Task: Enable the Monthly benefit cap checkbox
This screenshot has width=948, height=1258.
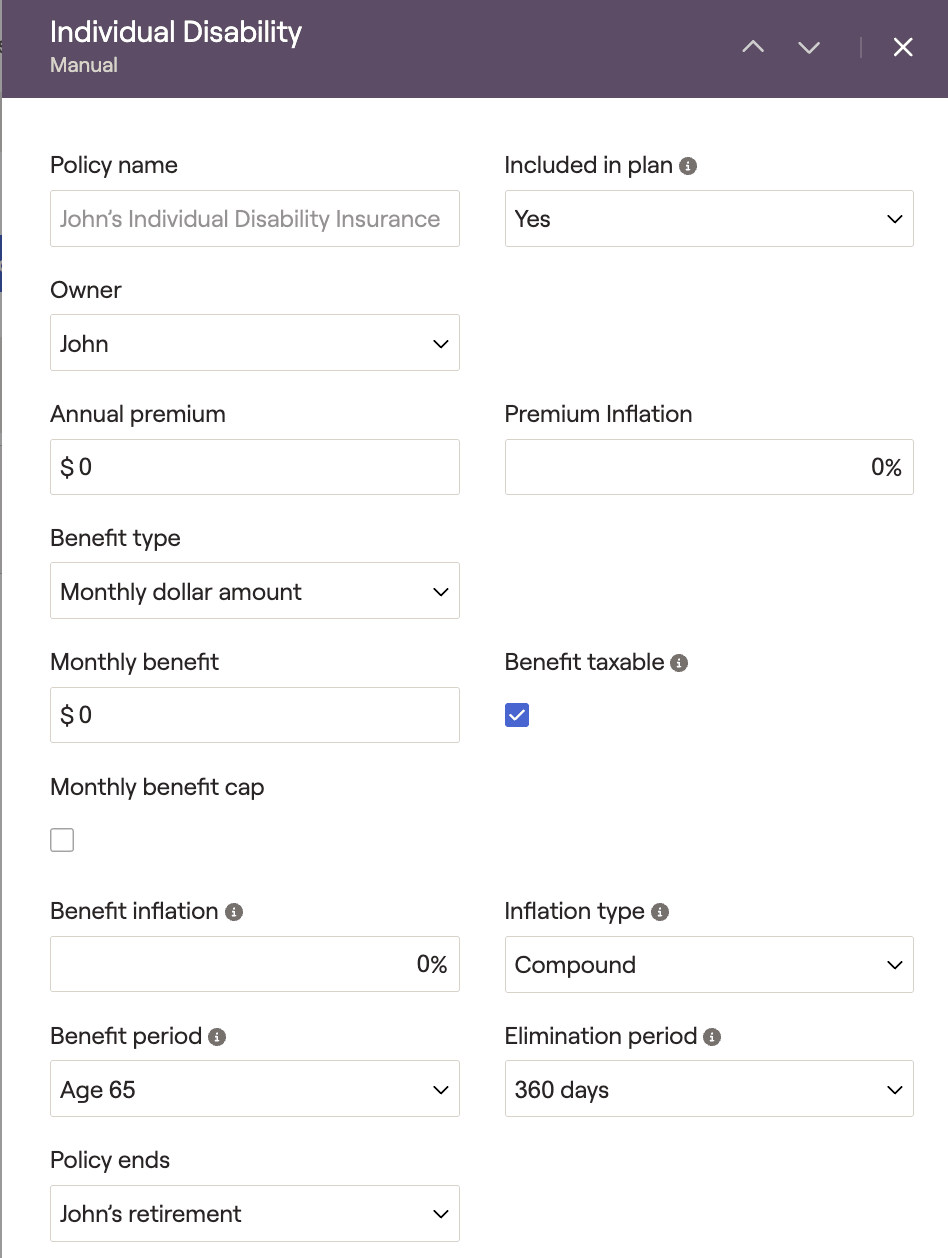Action: point(62,840)
